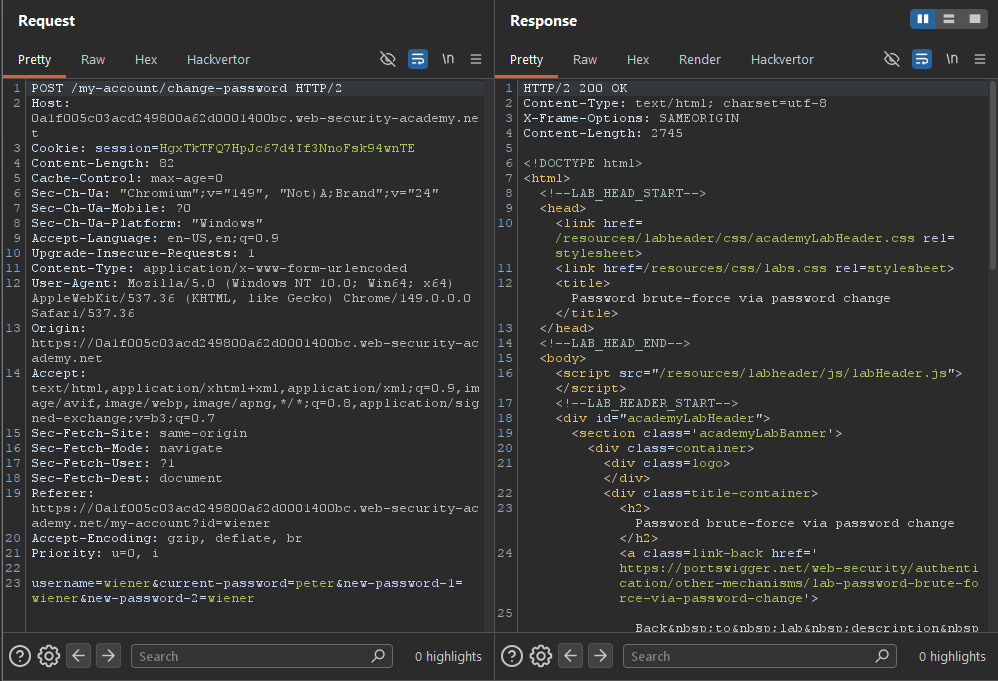998x681 pixels.
Task: Click magnifier icon in Request search box
Action: (x=378, y=656)
